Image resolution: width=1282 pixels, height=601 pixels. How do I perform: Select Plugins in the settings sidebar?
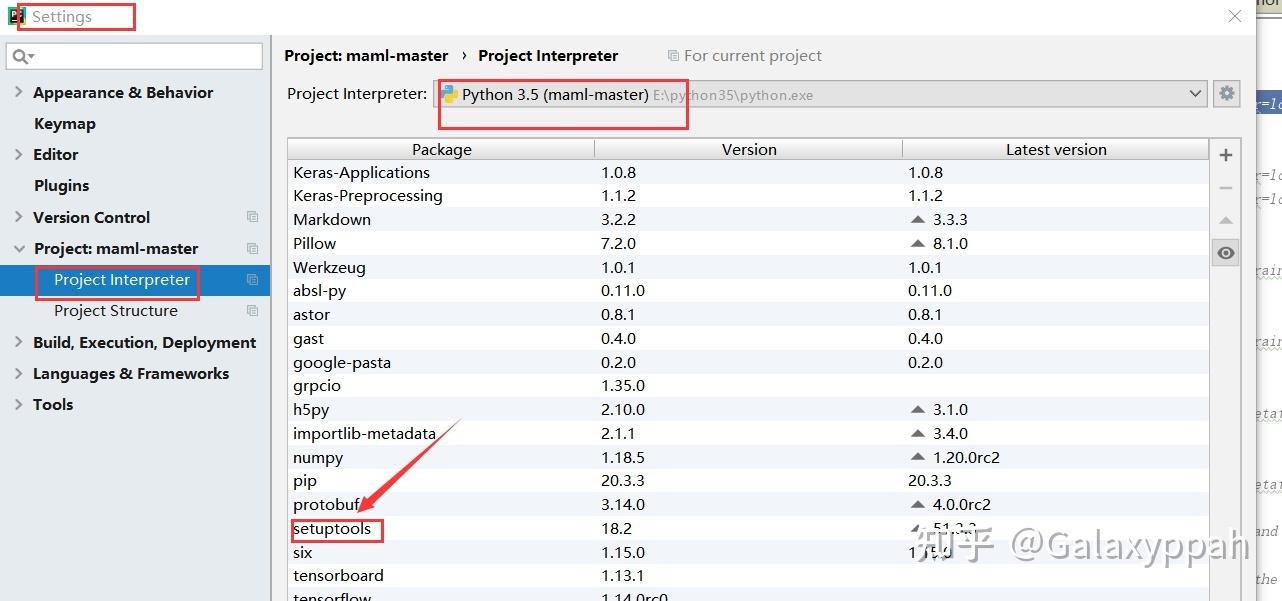click(61, 185)
